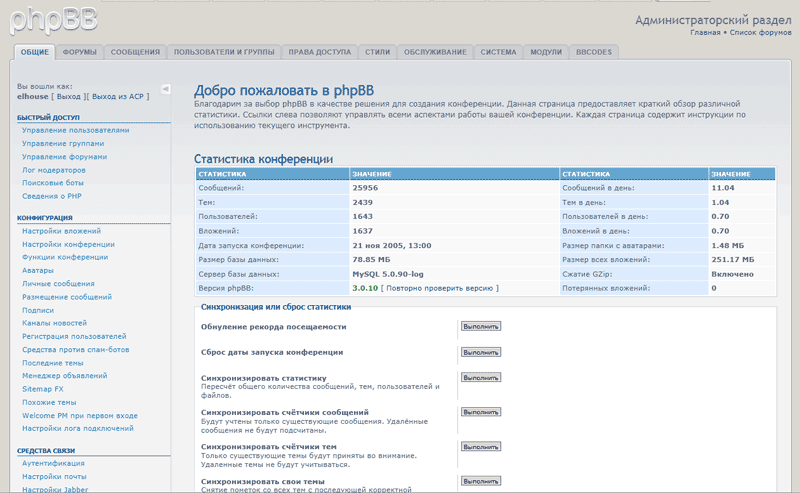Open Средства против спам-ботов
800x493 pixels.
coord(76,350)
